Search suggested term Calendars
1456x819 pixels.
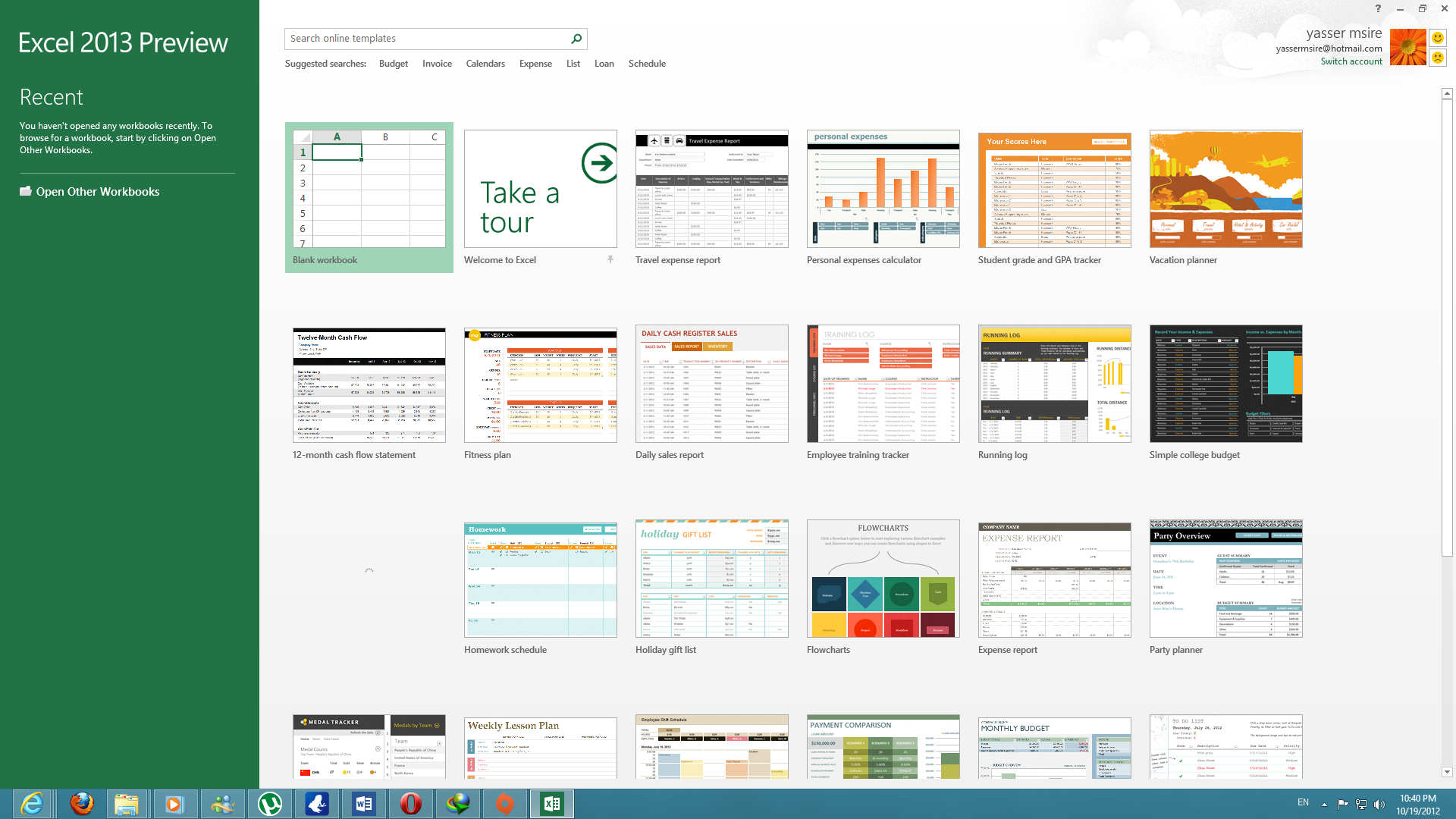485,64
